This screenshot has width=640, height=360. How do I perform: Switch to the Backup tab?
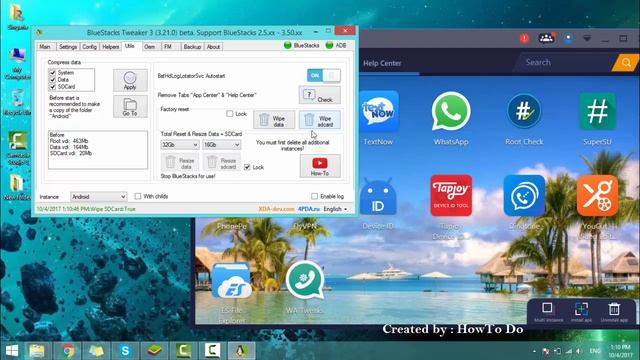[x=192, y=47]
